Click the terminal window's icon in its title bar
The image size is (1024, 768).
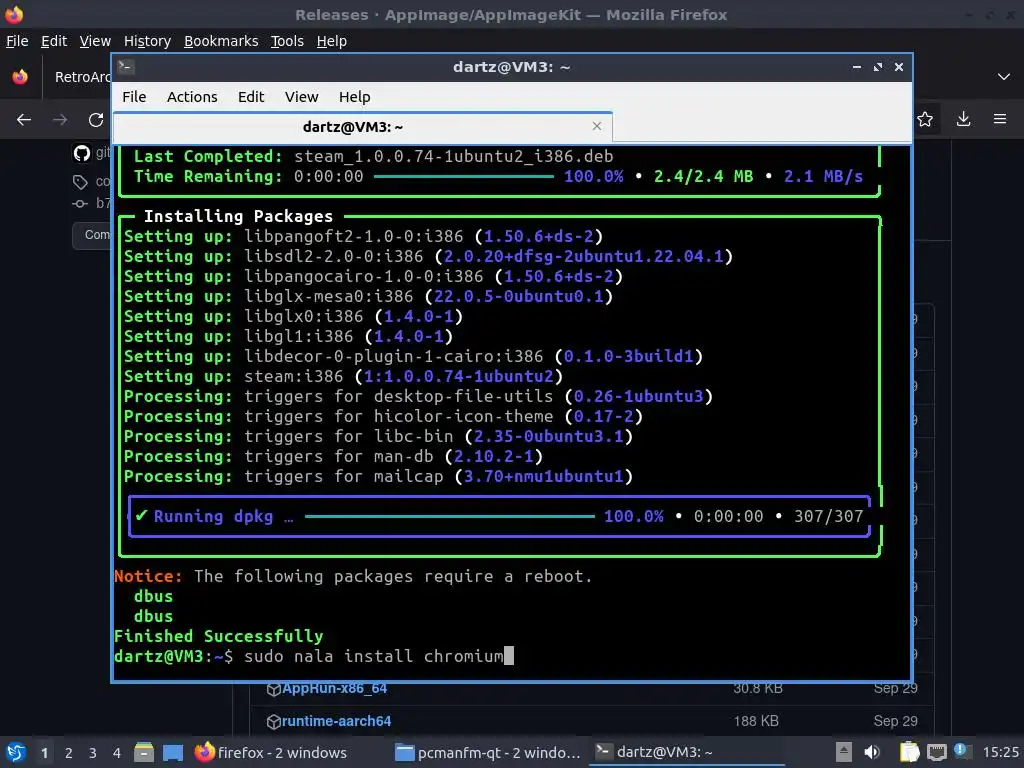coord(126,67)
